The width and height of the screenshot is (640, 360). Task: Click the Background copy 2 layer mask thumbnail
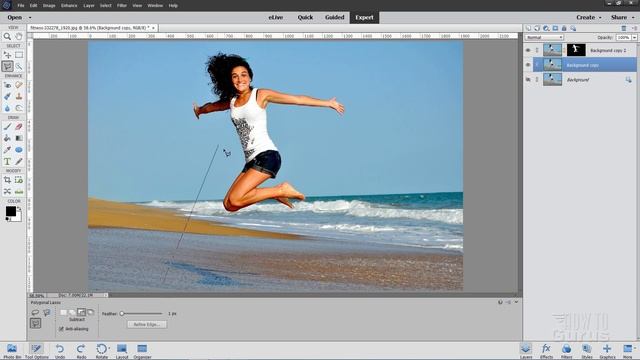[x=576, y=50]
